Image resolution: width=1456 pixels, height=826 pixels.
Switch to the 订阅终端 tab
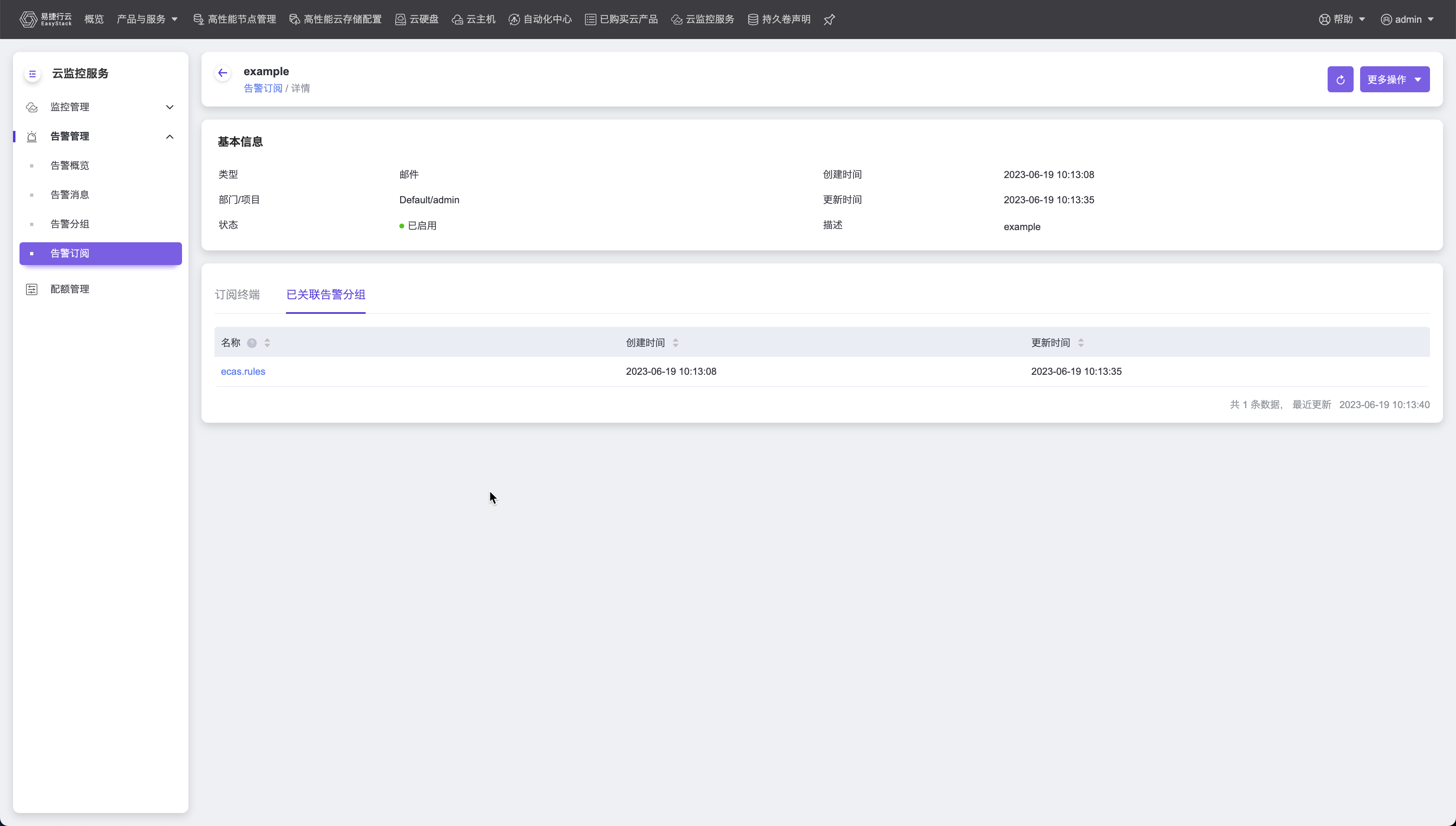(x=237, y=294)
